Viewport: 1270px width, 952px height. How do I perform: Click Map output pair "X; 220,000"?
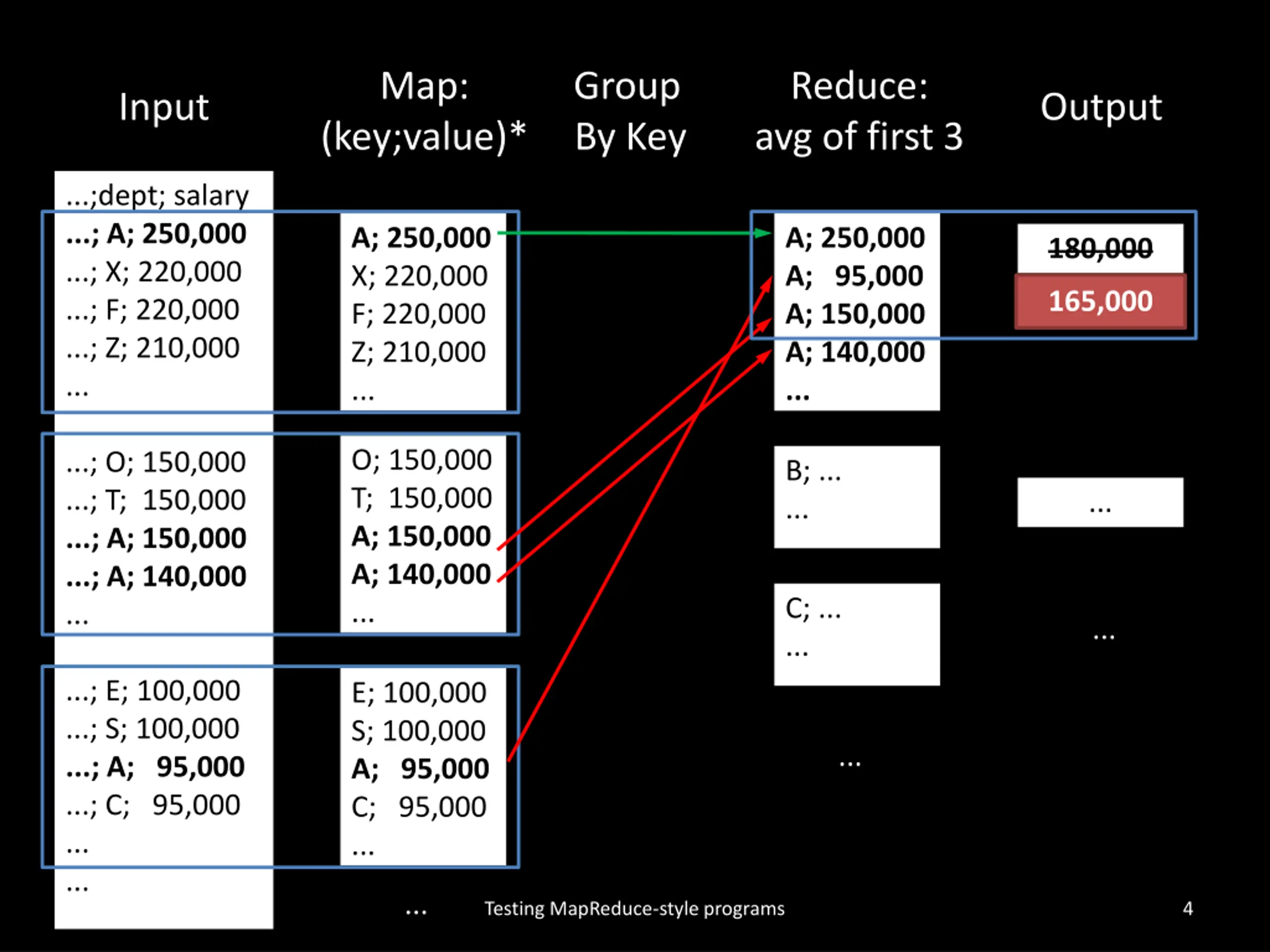[x=420, y=276]
